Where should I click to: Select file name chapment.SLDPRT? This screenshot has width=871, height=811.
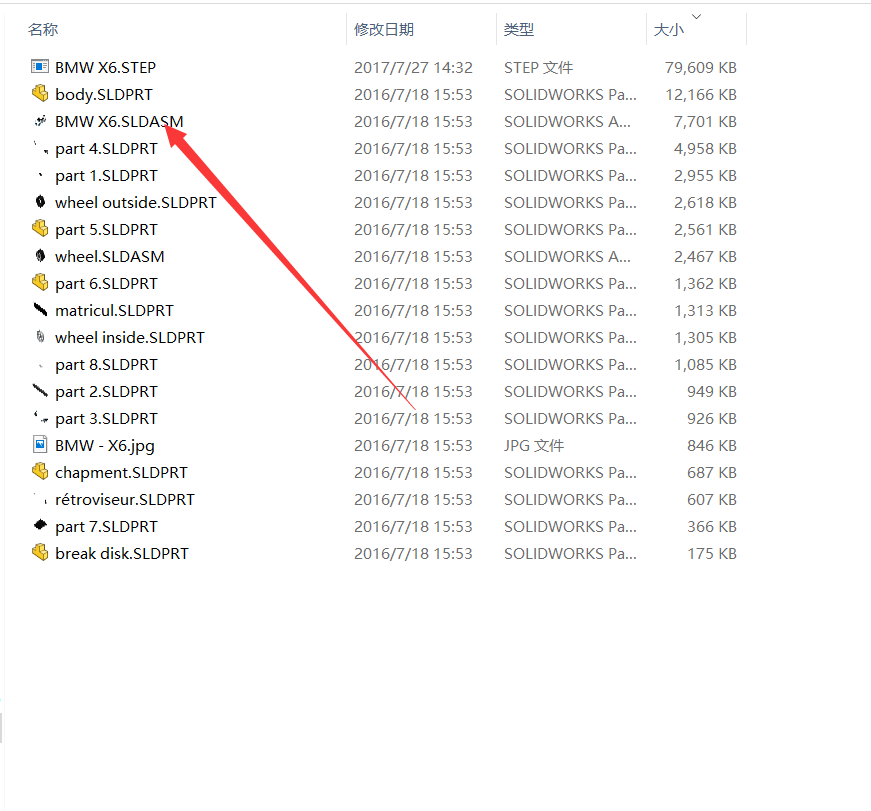[121, 473]
